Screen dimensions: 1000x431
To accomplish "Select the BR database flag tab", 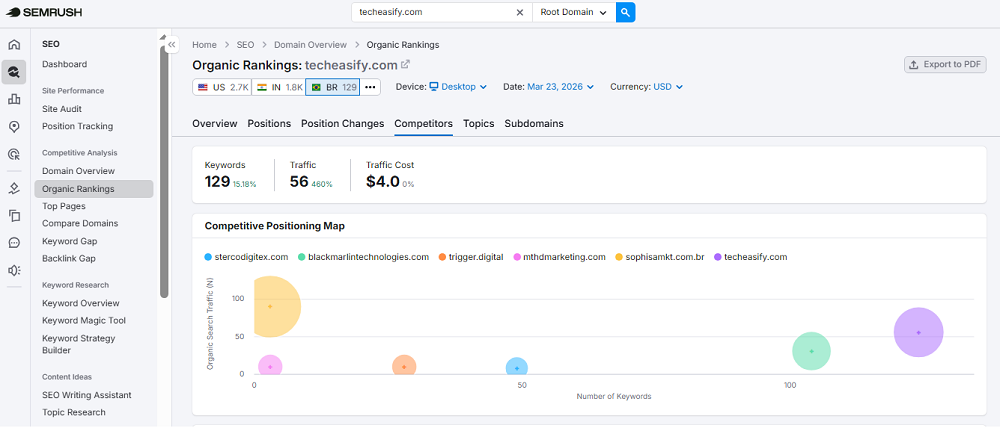I will click(x=332, y=87).
